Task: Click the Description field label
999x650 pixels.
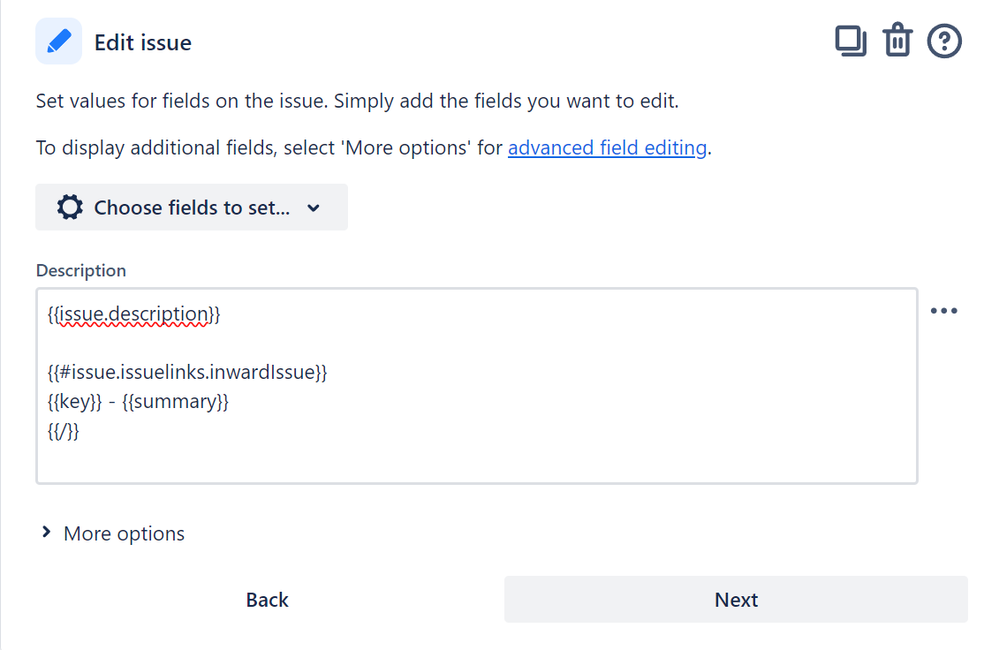Action: (81, 271)
